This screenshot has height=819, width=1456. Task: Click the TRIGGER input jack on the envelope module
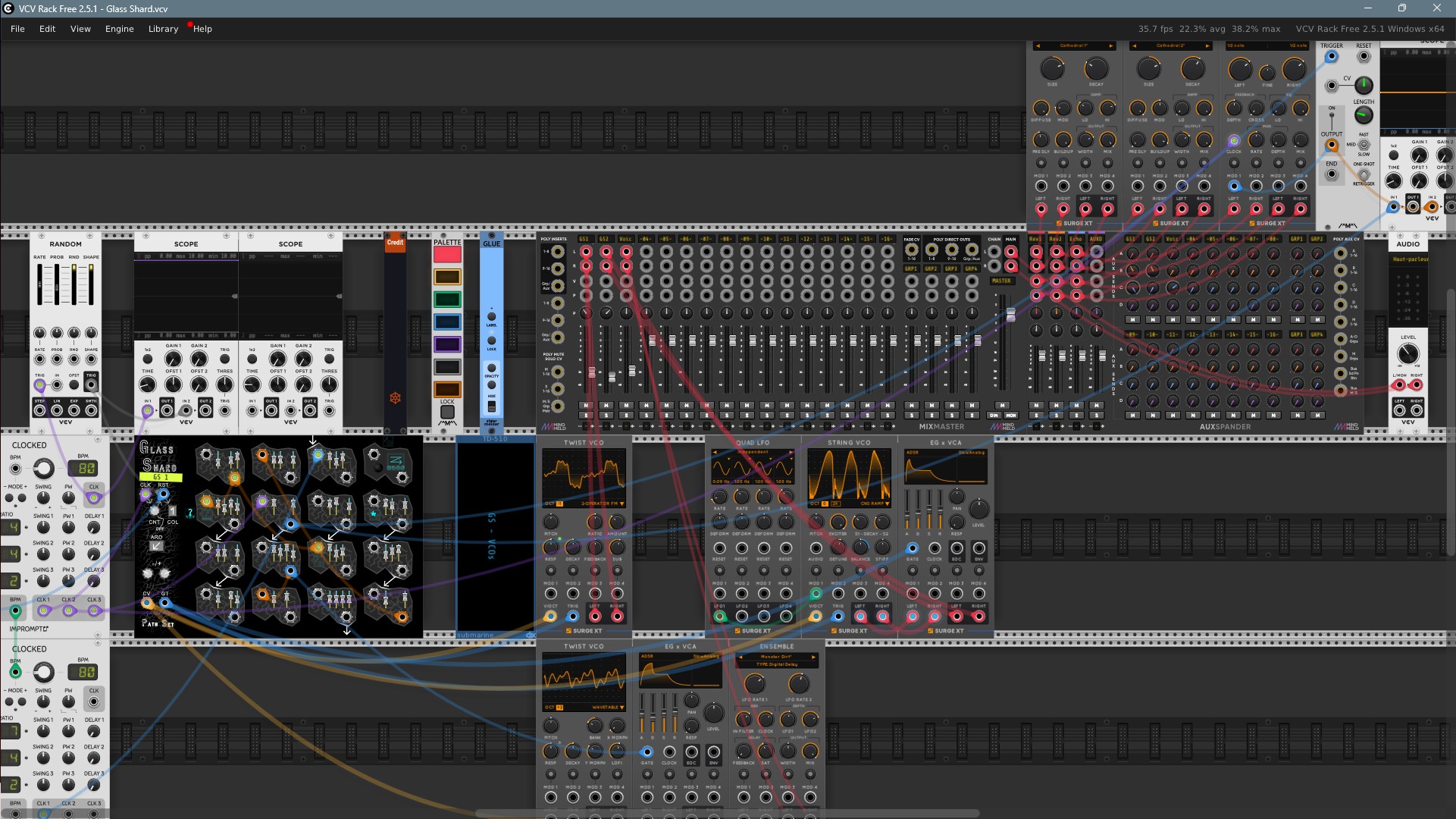point(1332,56)
